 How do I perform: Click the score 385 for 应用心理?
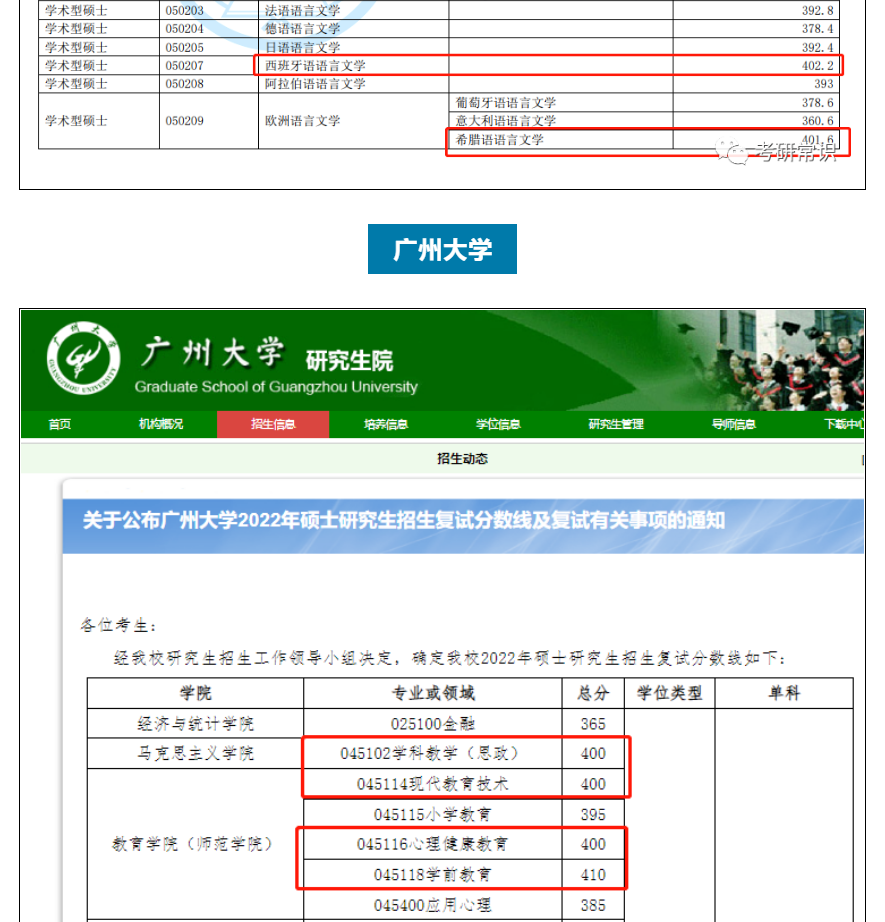click(x=593, y=906)
